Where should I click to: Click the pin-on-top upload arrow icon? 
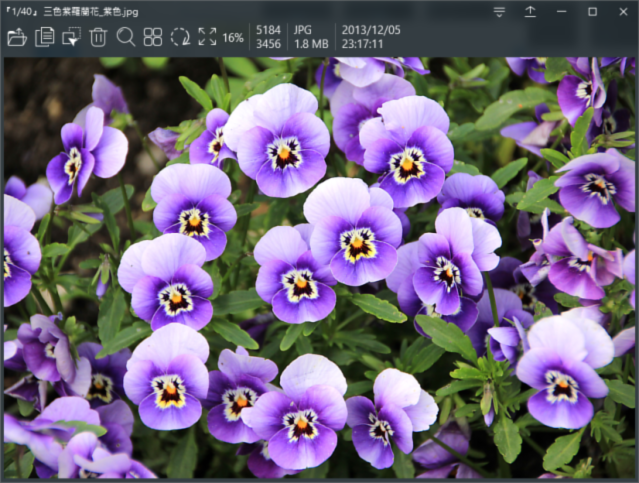530,12
